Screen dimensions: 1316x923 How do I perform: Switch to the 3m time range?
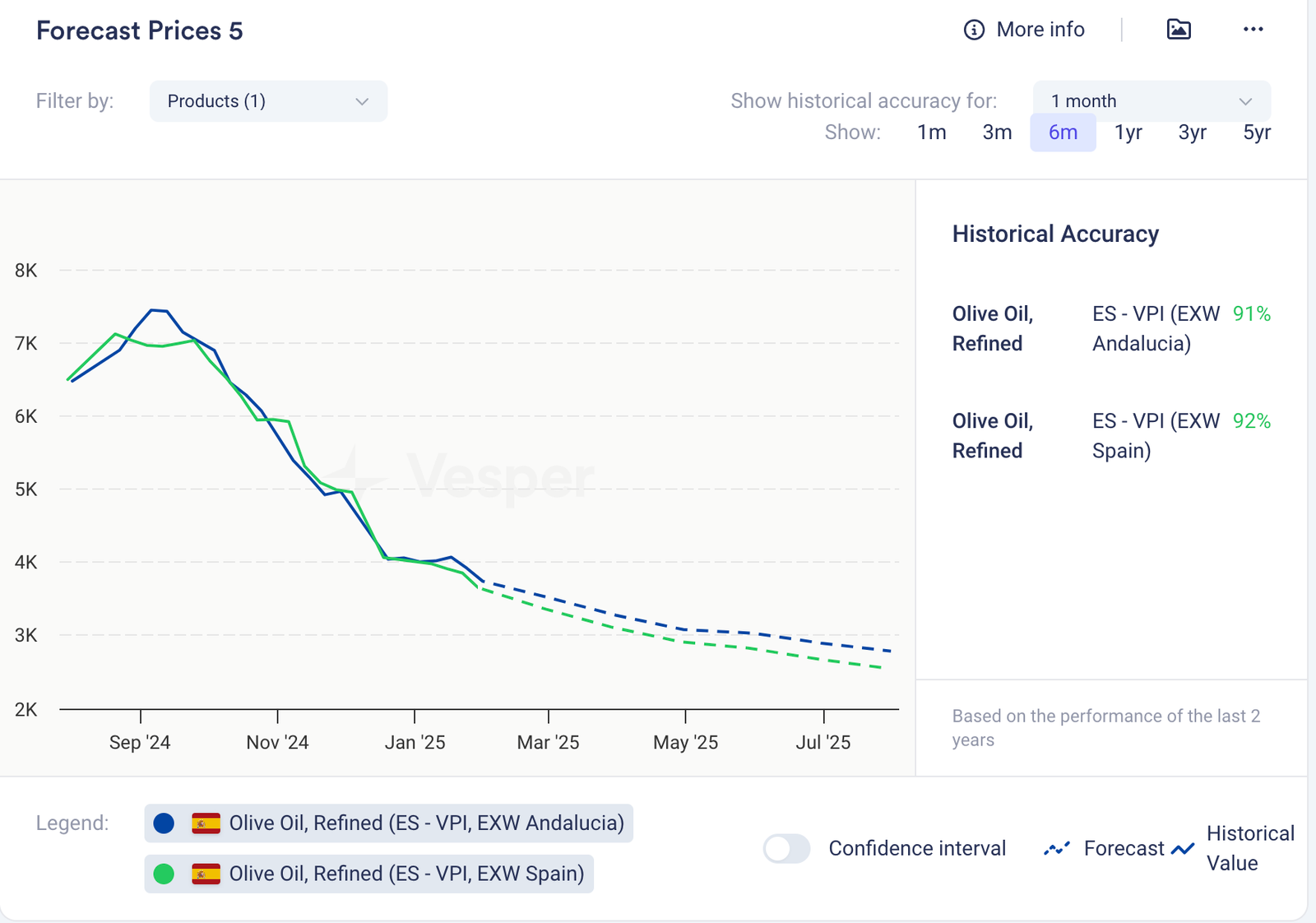point(997,132)
